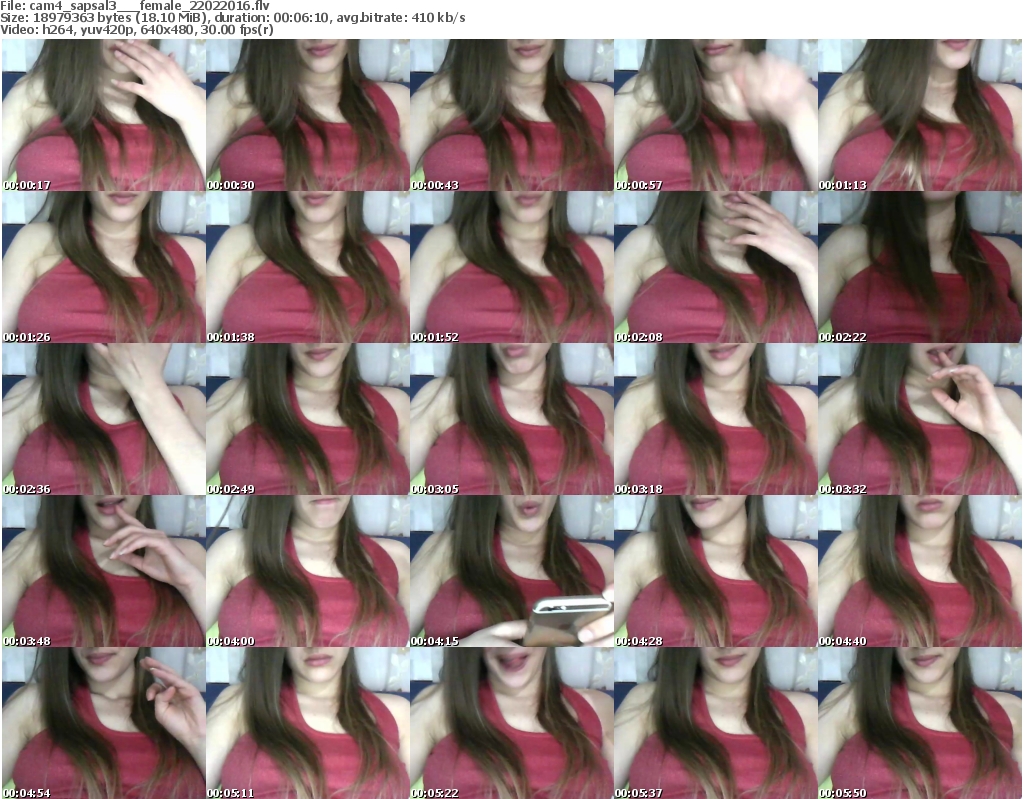This screenshot has height=799, width=1024.
Task: Select the thumbnail frame at 00:00:17
Action: coord(104,115)
